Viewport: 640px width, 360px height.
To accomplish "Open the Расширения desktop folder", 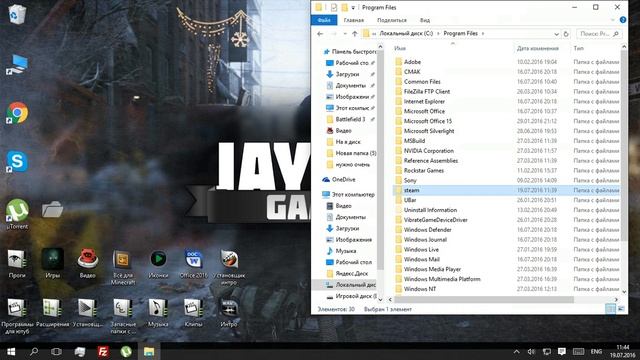I will [x=52, y=313].
